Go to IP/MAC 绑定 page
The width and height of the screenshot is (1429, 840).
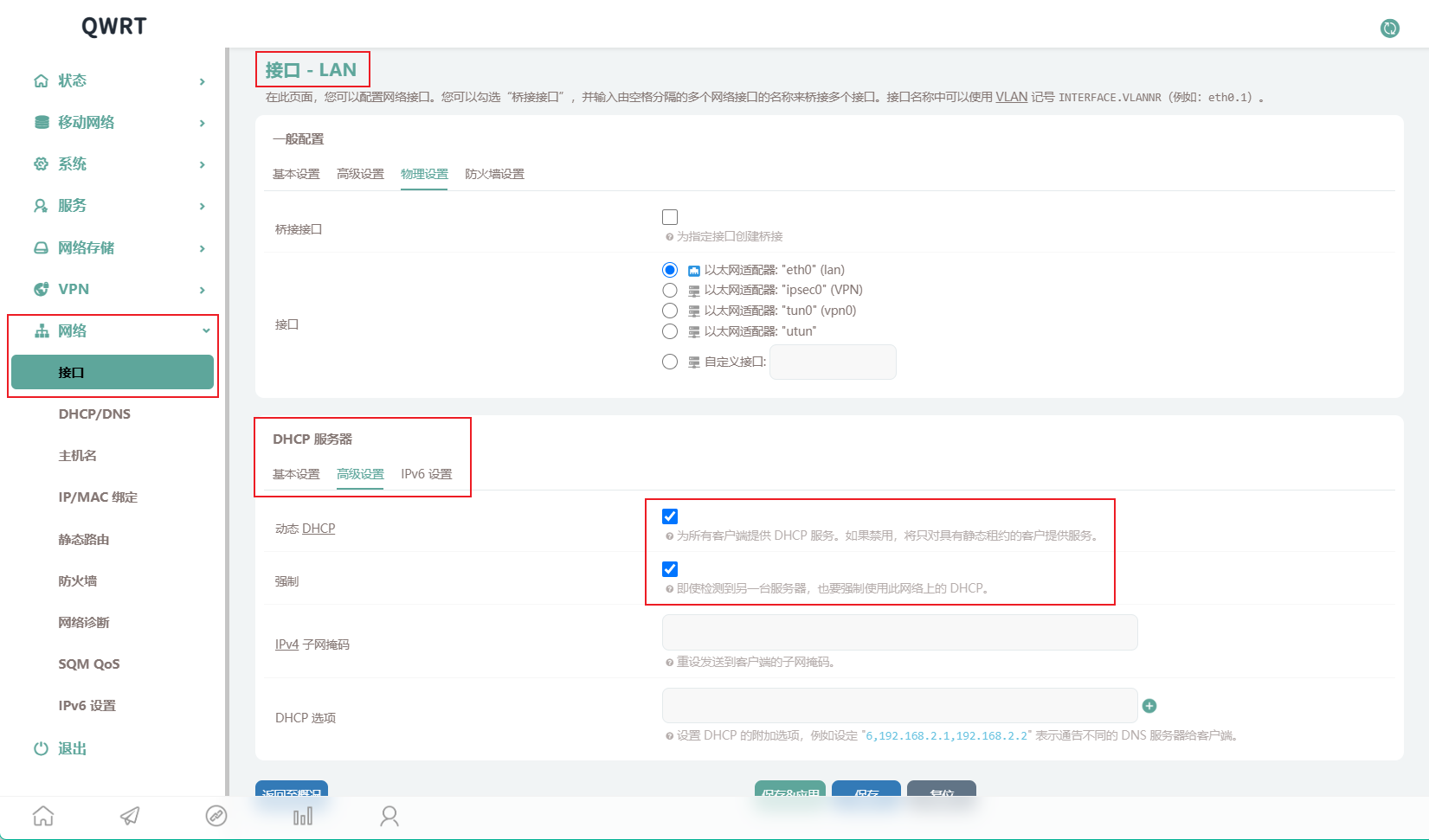(98, 497)
